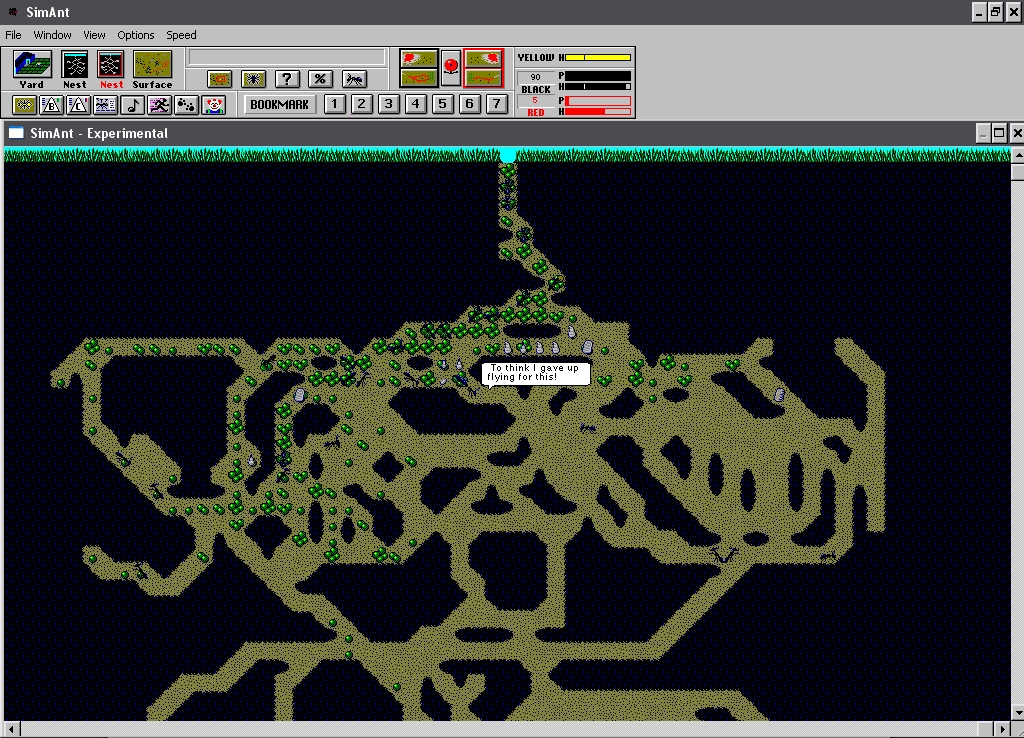Click the clown face icon
1024x738 pixels.
pyautogui.click(x=214, y=105)
